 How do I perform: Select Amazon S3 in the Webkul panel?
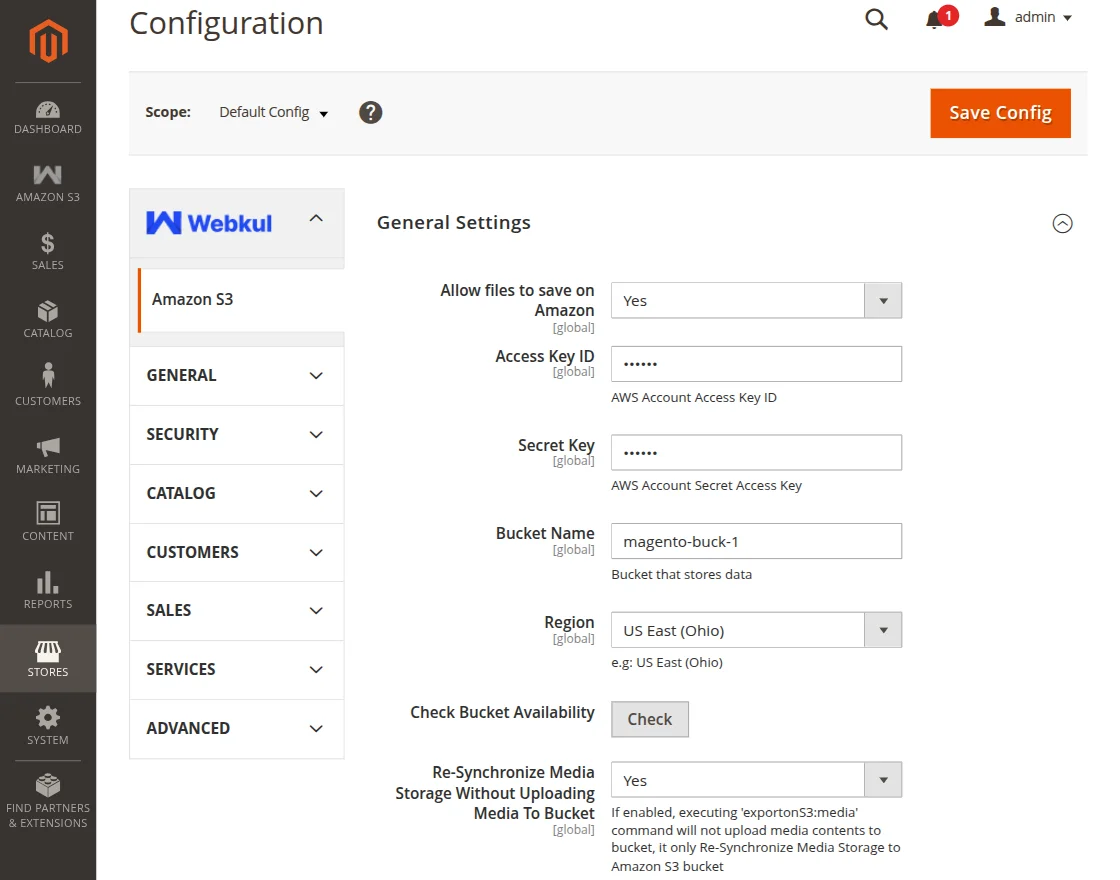(192, 299)
